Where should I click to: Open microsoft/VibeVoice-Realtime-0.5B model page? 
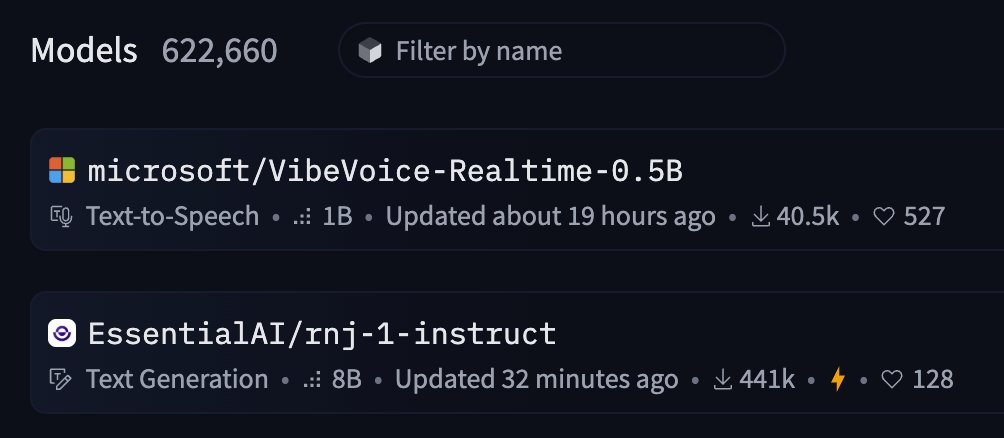click(385, 171)
